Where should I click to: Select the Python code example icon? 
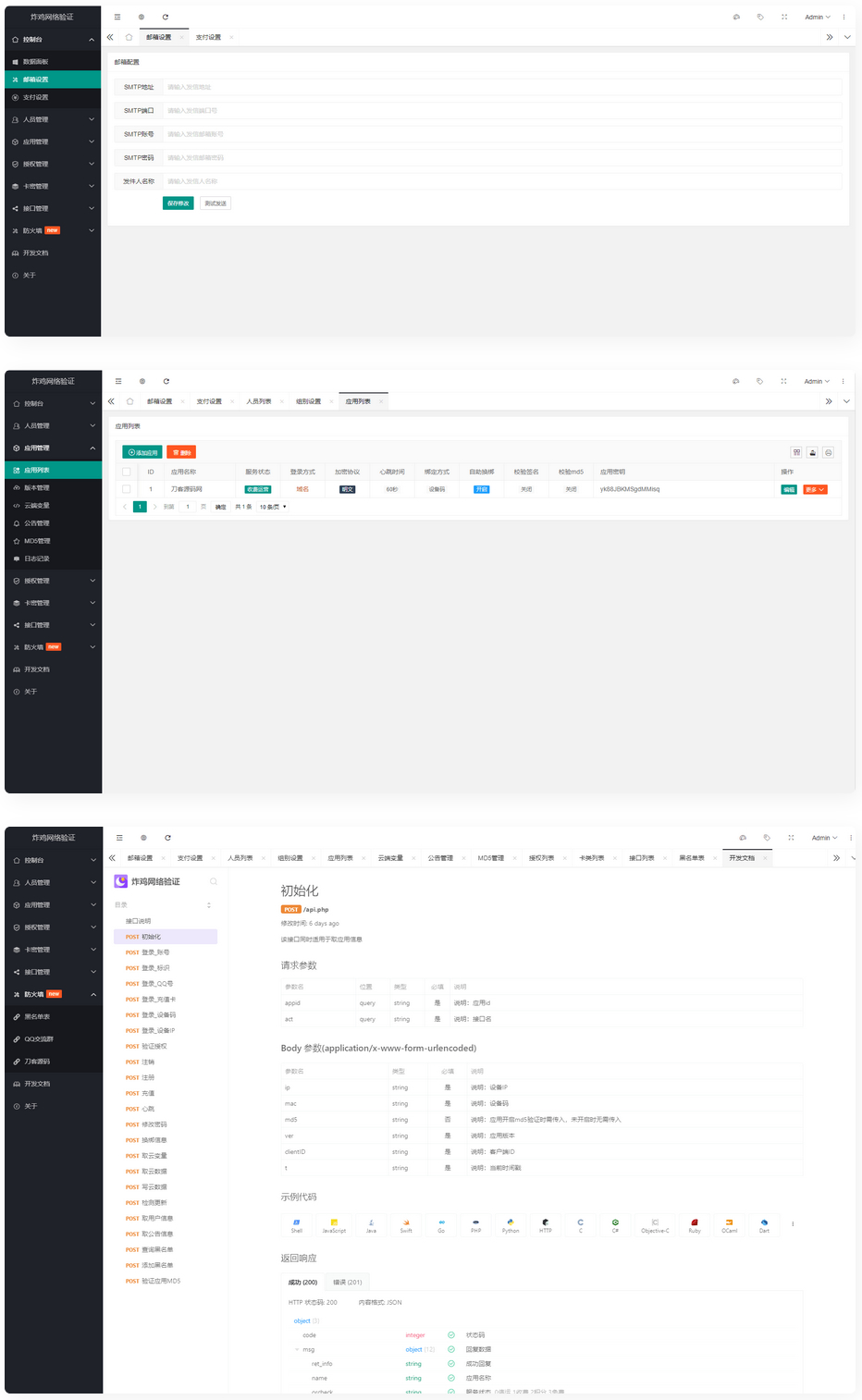511,1225
